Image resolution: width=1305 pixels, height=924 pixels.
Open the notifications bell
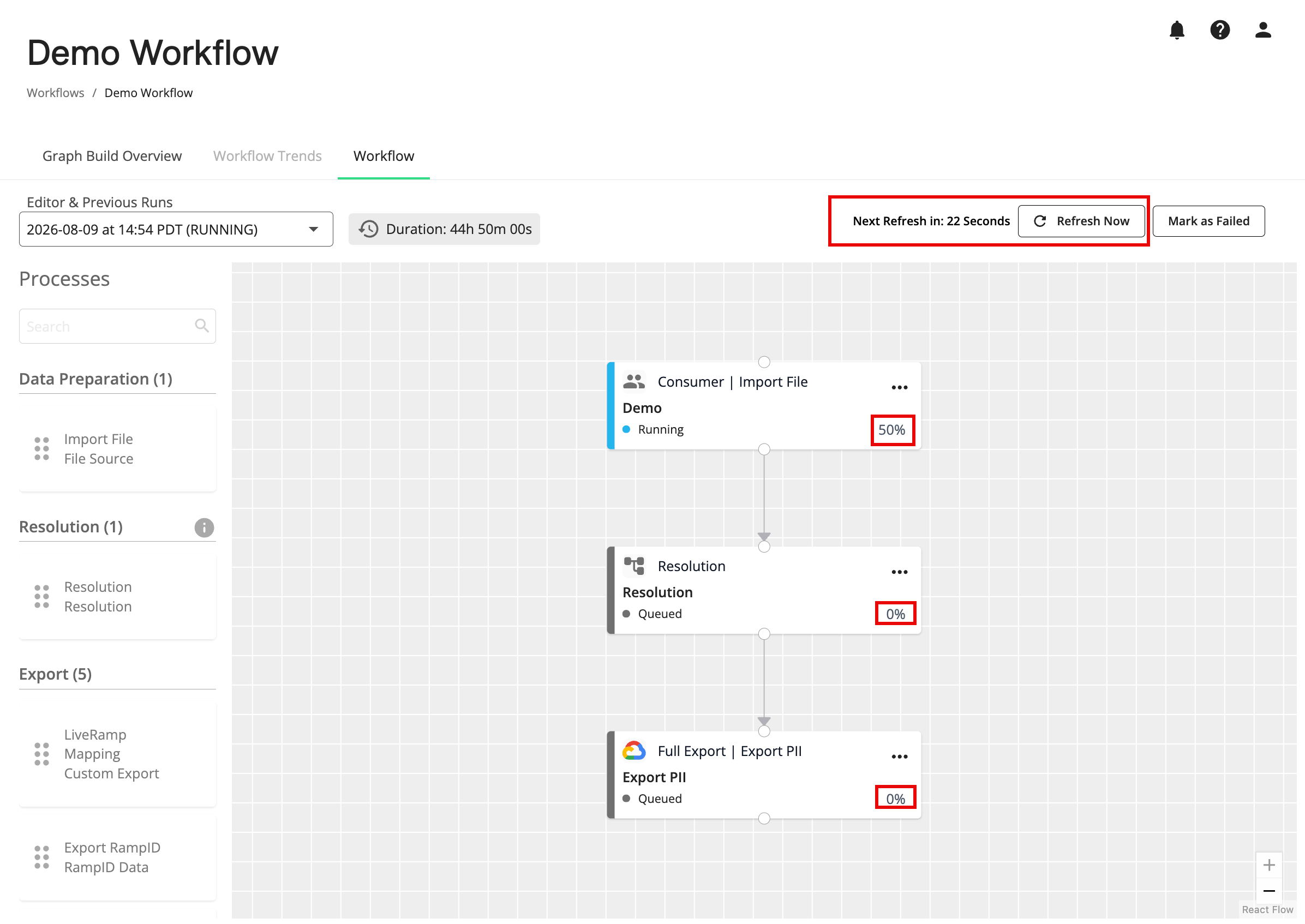click(x=1176, y=29)
